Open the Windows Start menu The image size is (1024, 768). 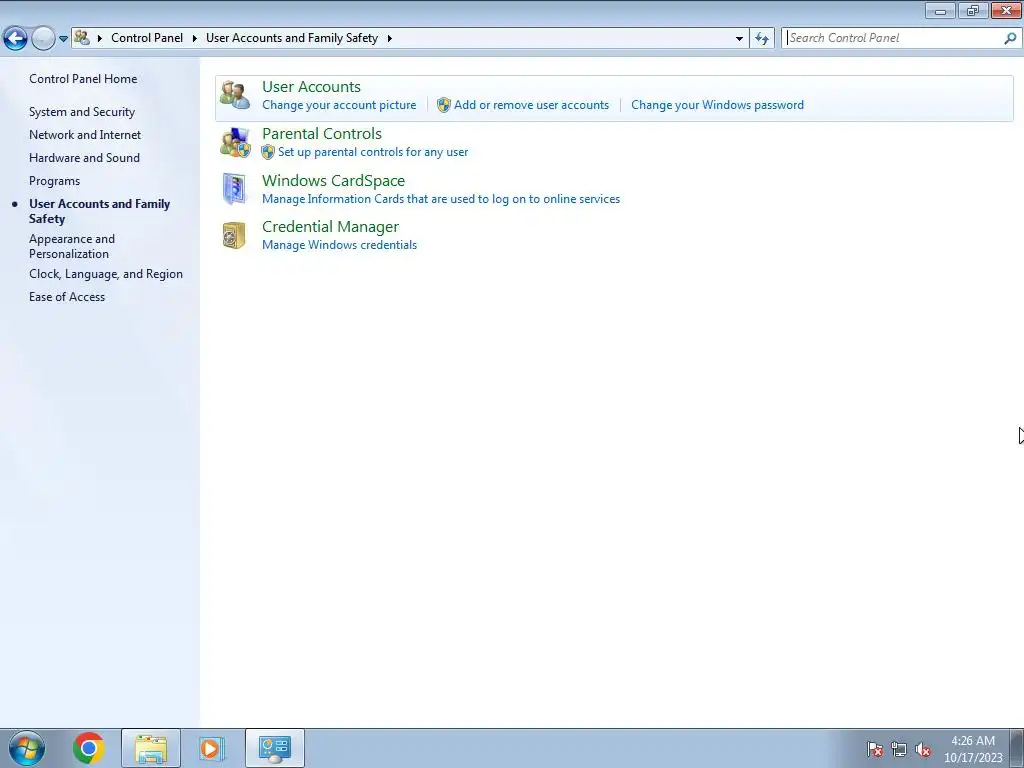[27, 748]
